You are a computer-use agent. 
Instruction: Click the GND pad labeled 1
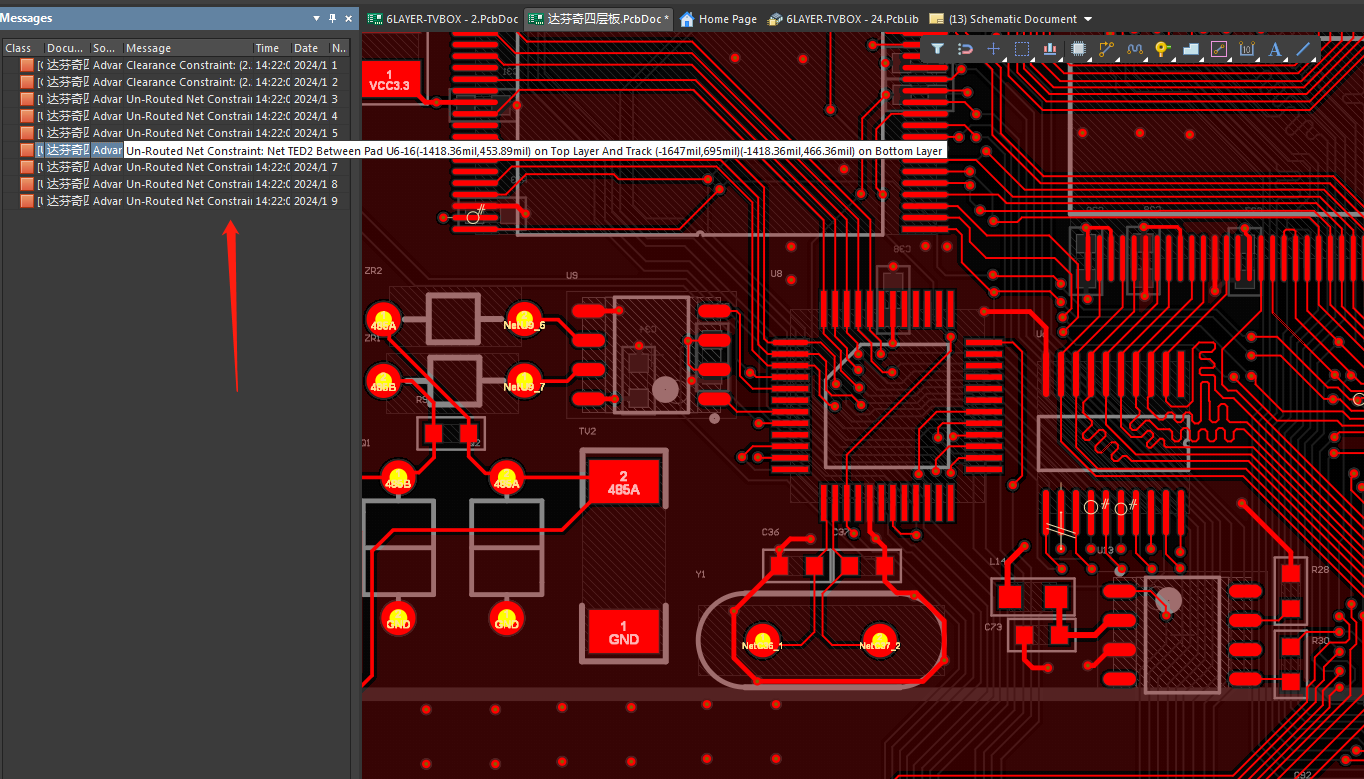click(623, 632)
